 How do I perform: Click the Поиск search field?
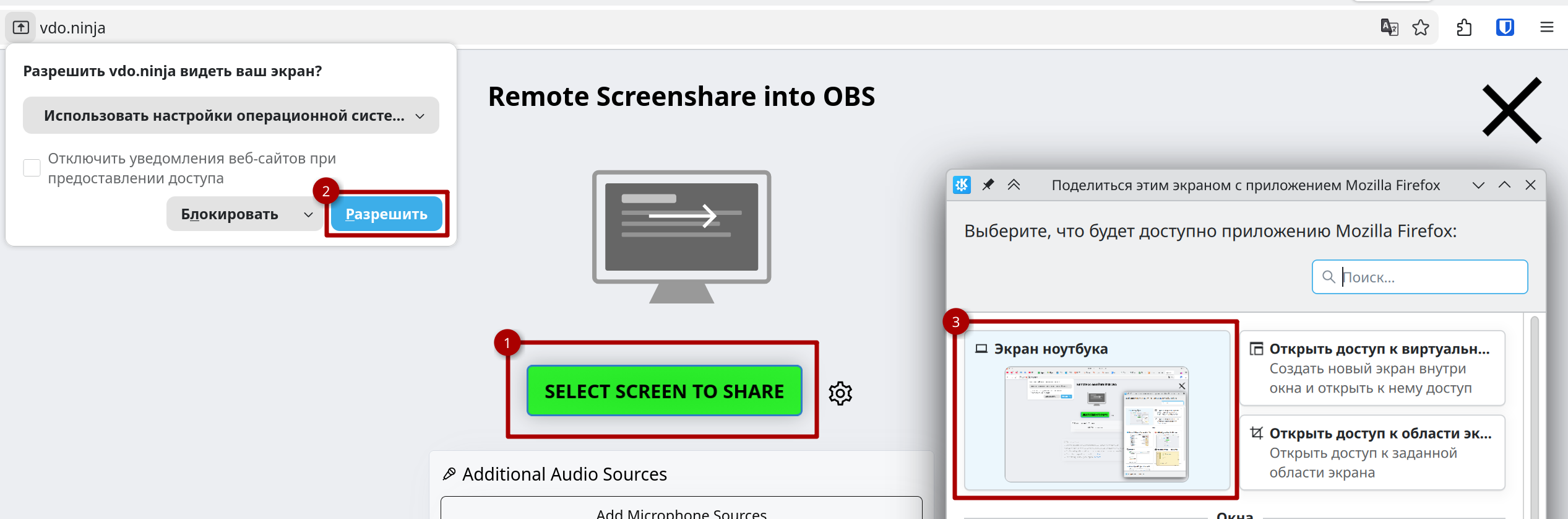[x=1419, y=277]
